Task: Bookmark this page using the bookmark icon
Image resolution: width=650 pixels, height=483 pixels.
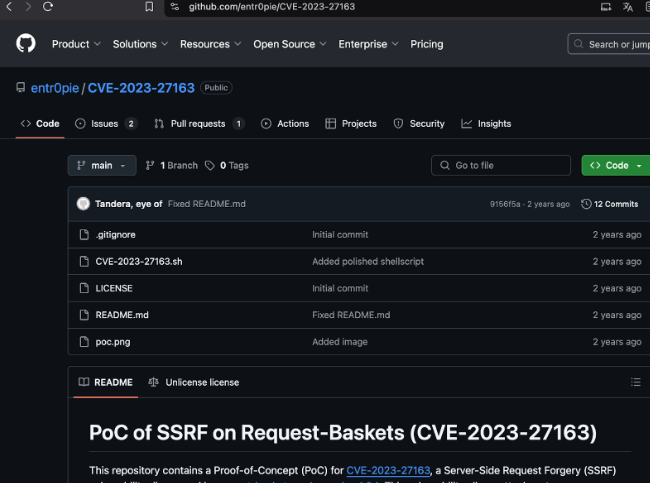Action: 149,7
